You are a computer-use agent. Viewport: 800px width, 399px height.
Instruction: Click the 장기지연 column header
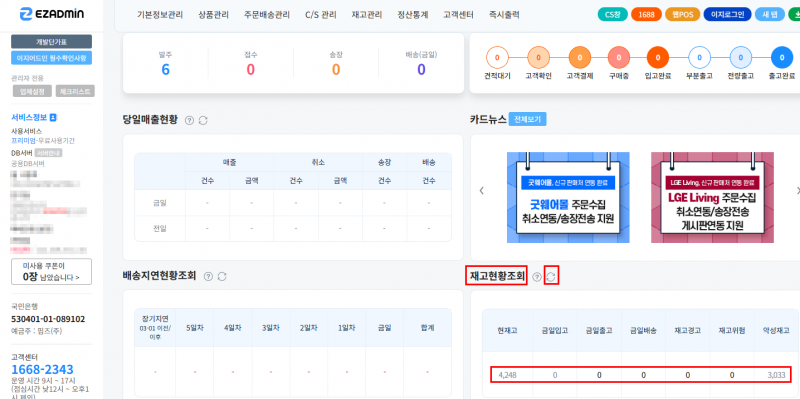[x=155, y=328]
